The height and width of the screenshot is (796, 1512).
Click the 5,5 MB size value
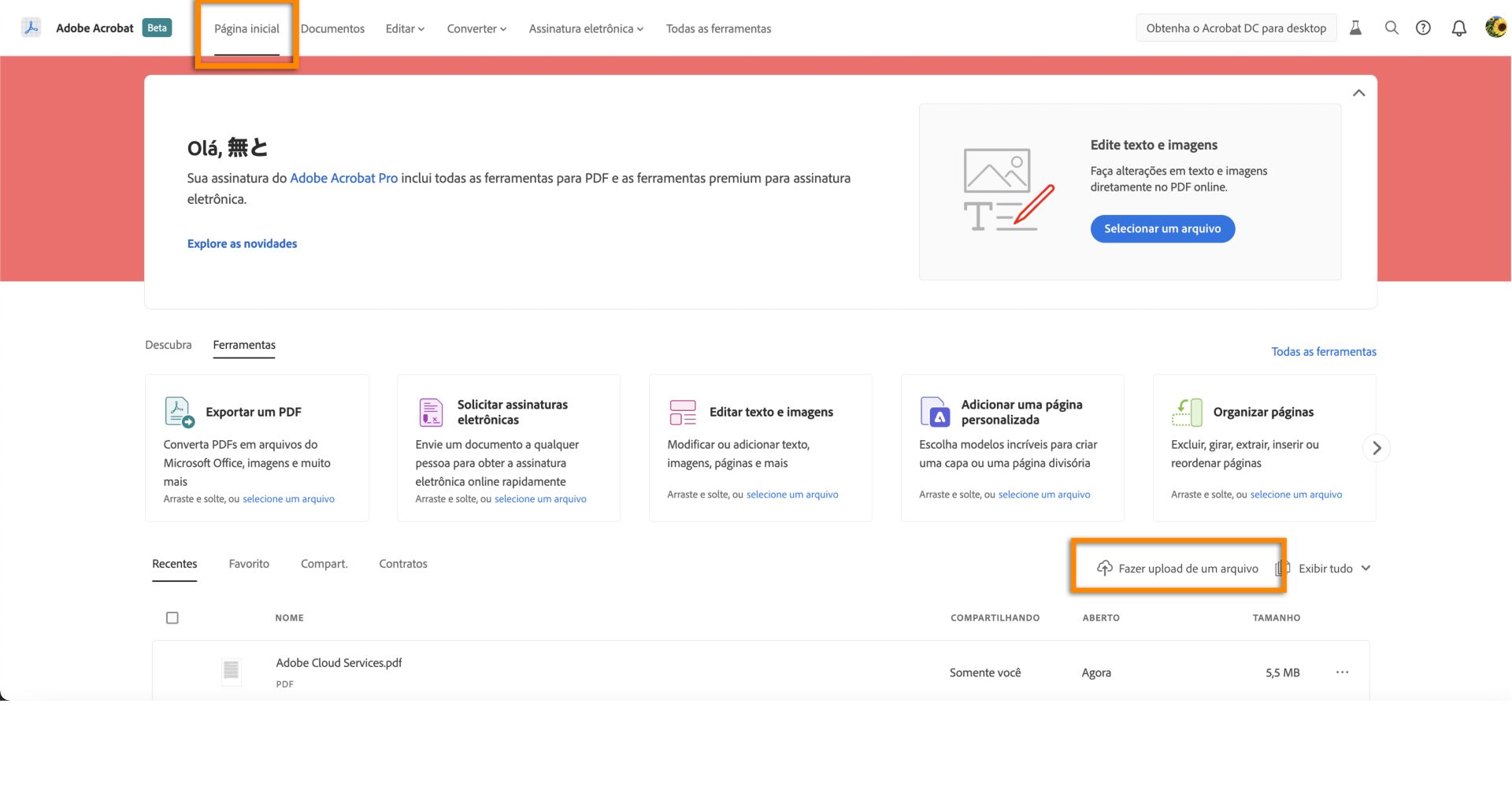click(1283, 672)
